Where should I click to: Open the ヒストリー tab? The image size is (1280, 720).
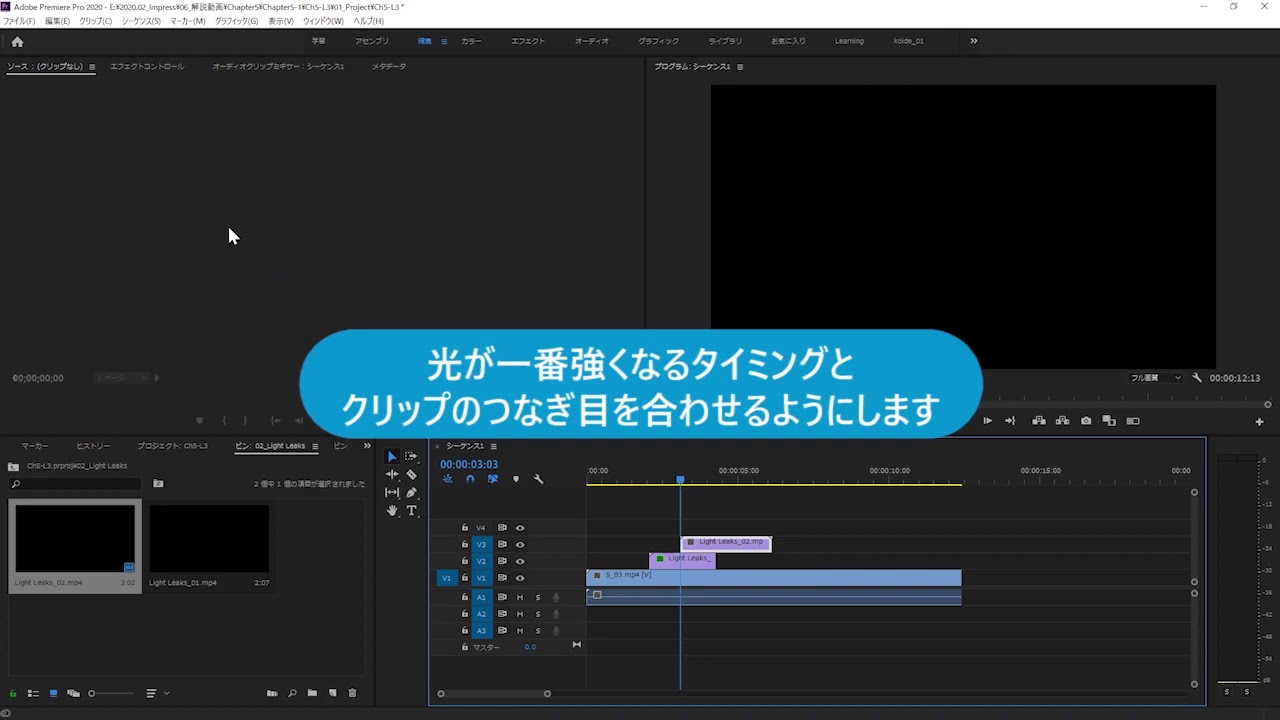point(93,446)
